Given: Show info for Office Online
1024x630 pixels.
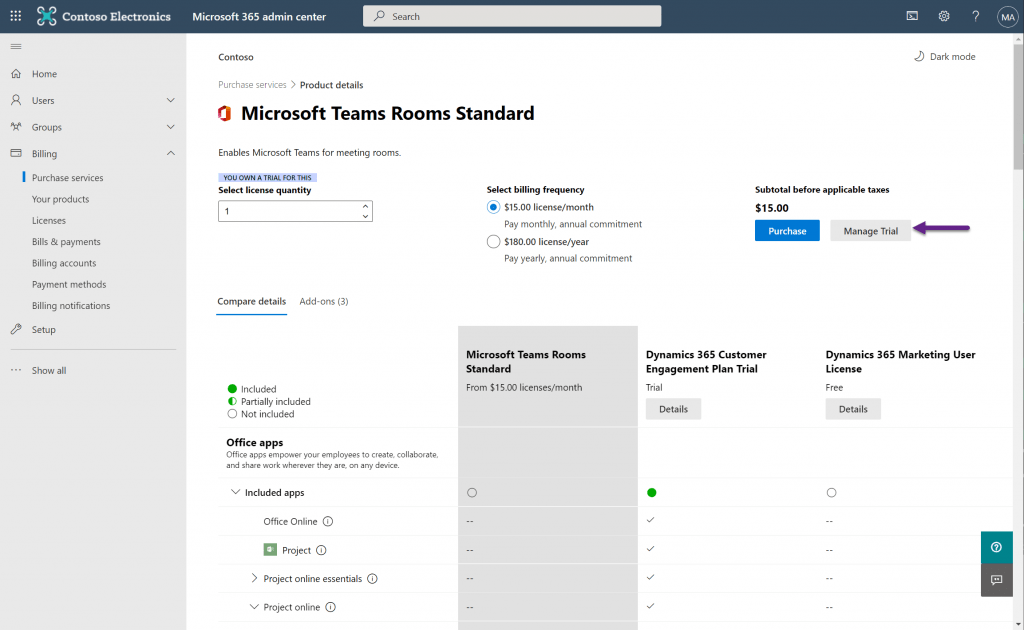Looking at the screenshot, I should (328, 521).
